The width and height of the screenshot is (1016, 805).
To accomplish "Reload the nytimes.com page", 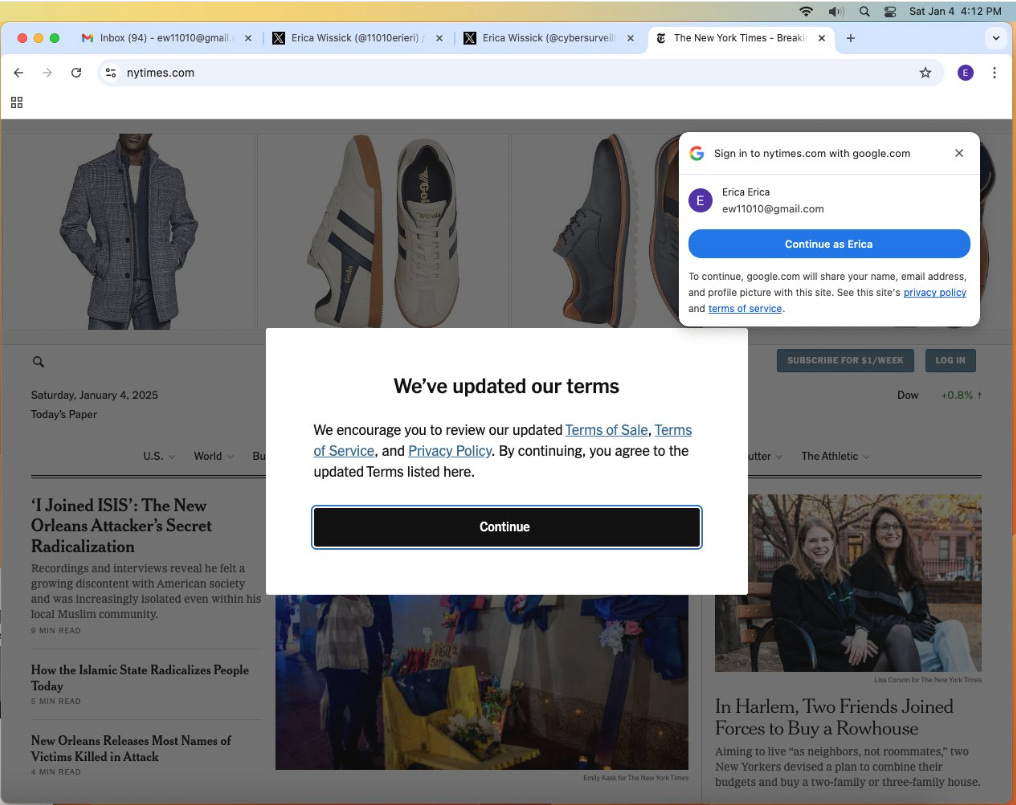I will (x=76, y=73).
